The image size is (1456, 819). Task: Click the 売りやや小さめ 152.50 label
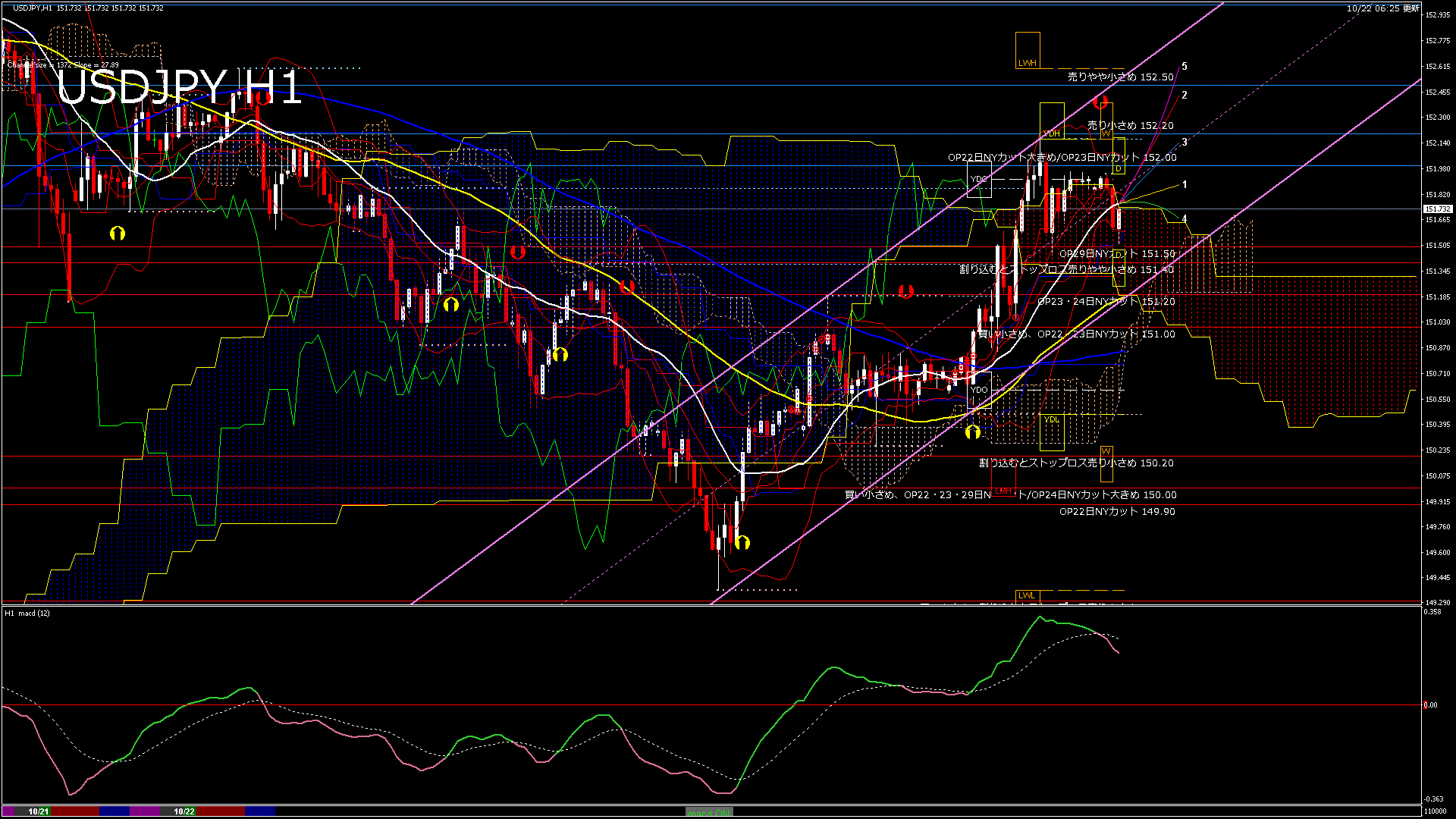[1120, 77]
